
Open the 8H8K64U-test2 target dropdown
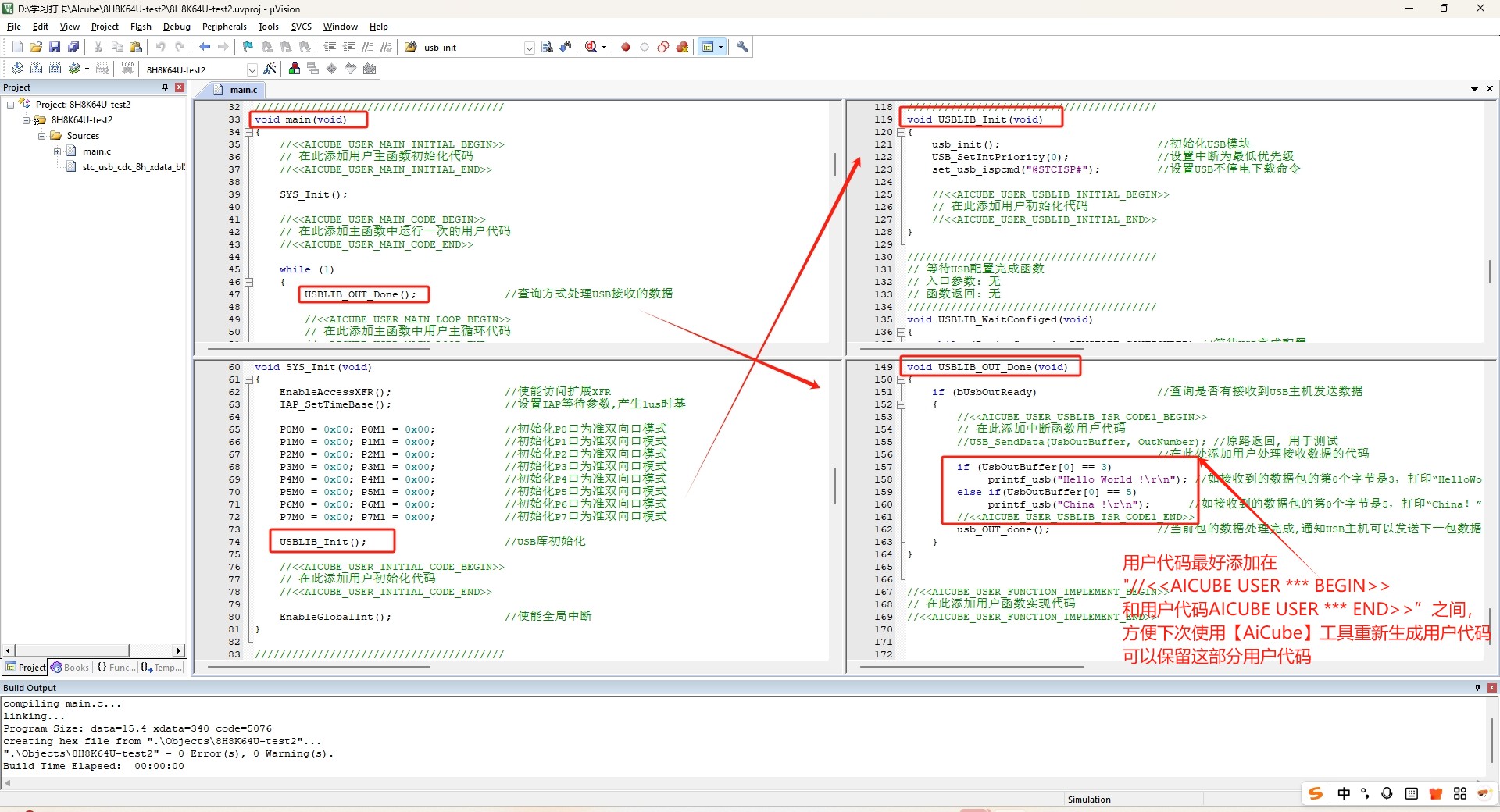coord(252,69)
